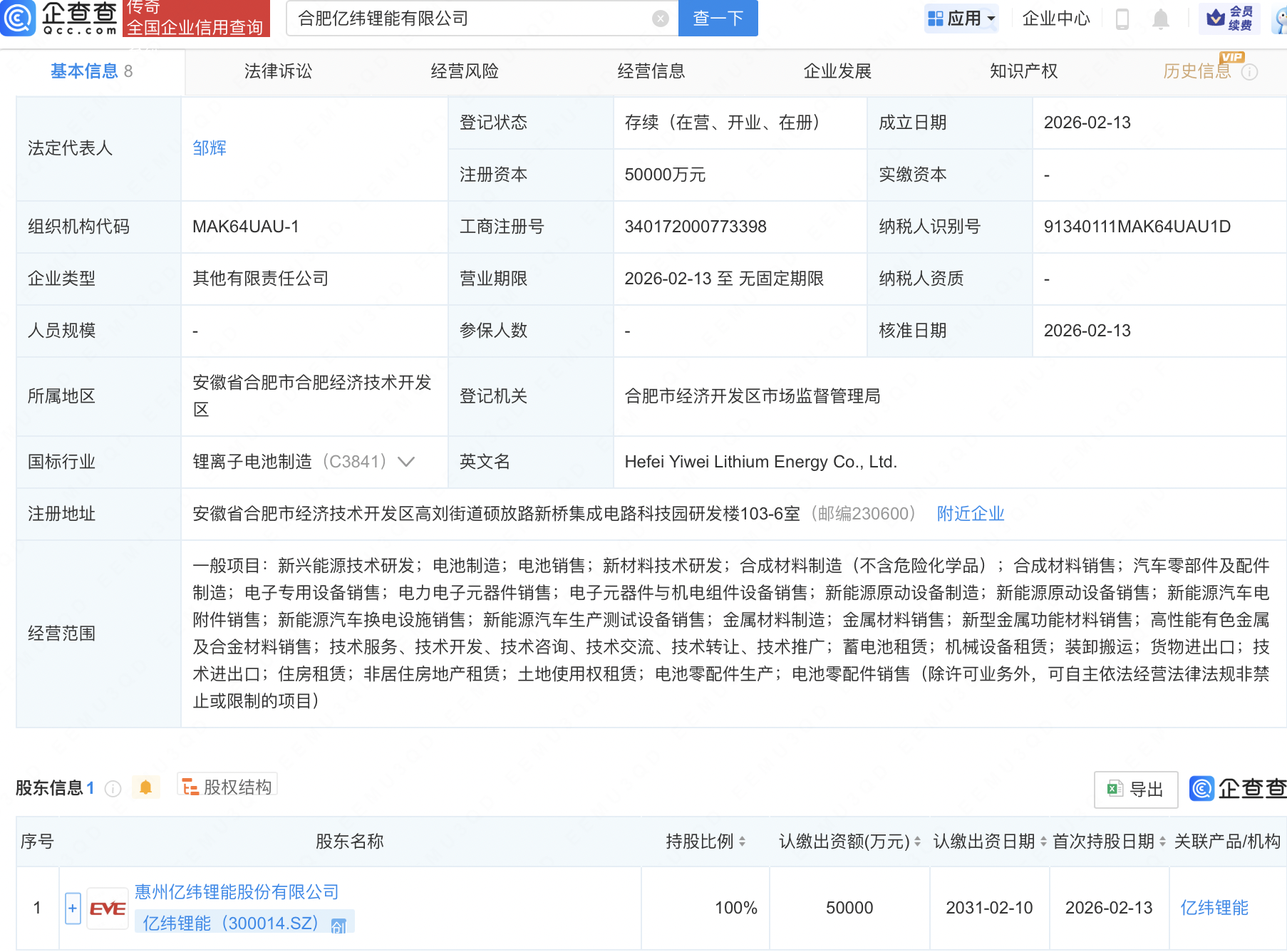Click the 导出 export button
Screen dimensions: 1287x952
1135,790
